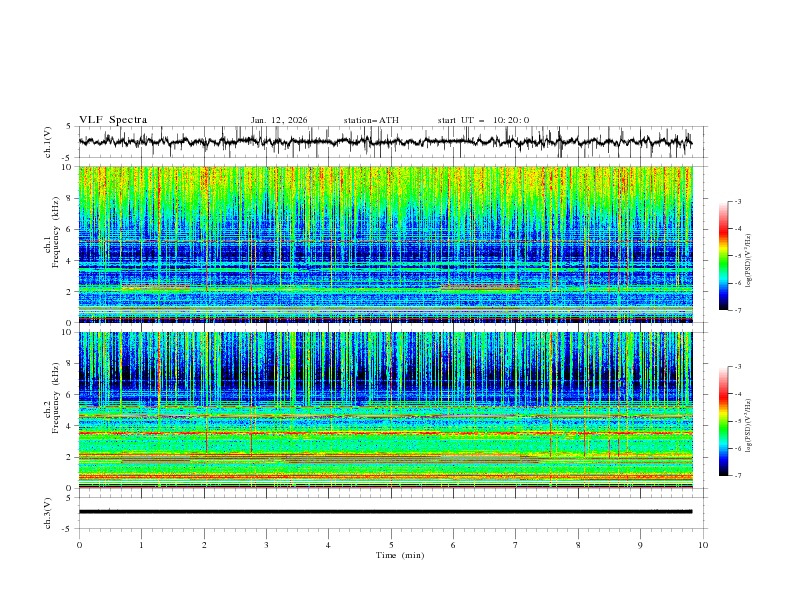This screenshot has width=792, height=612.
Task: Click time axis tick label '1'
Action: click(141, 545)
